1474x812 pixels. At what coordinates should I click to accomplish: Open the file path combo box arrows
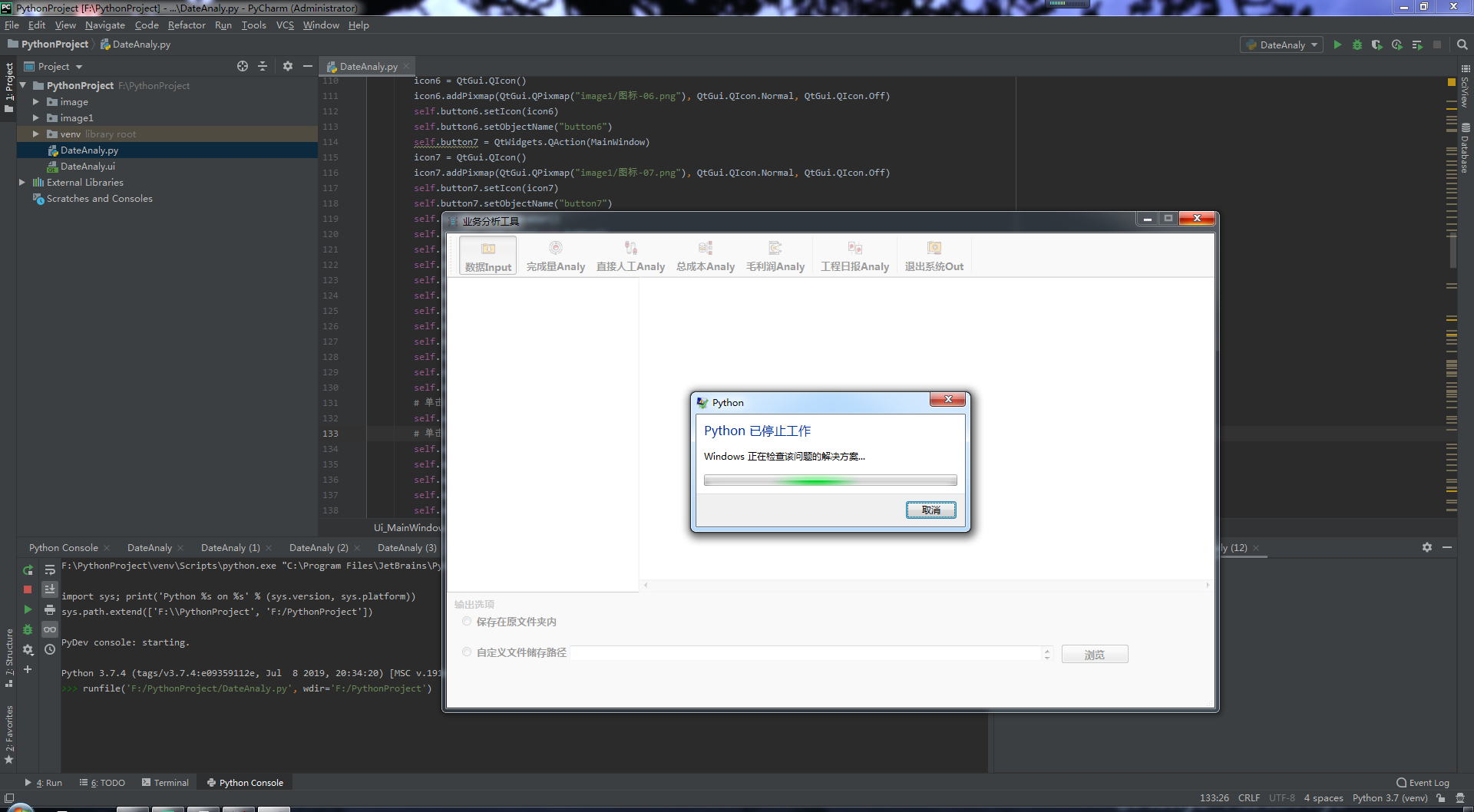click(1047, 654)
